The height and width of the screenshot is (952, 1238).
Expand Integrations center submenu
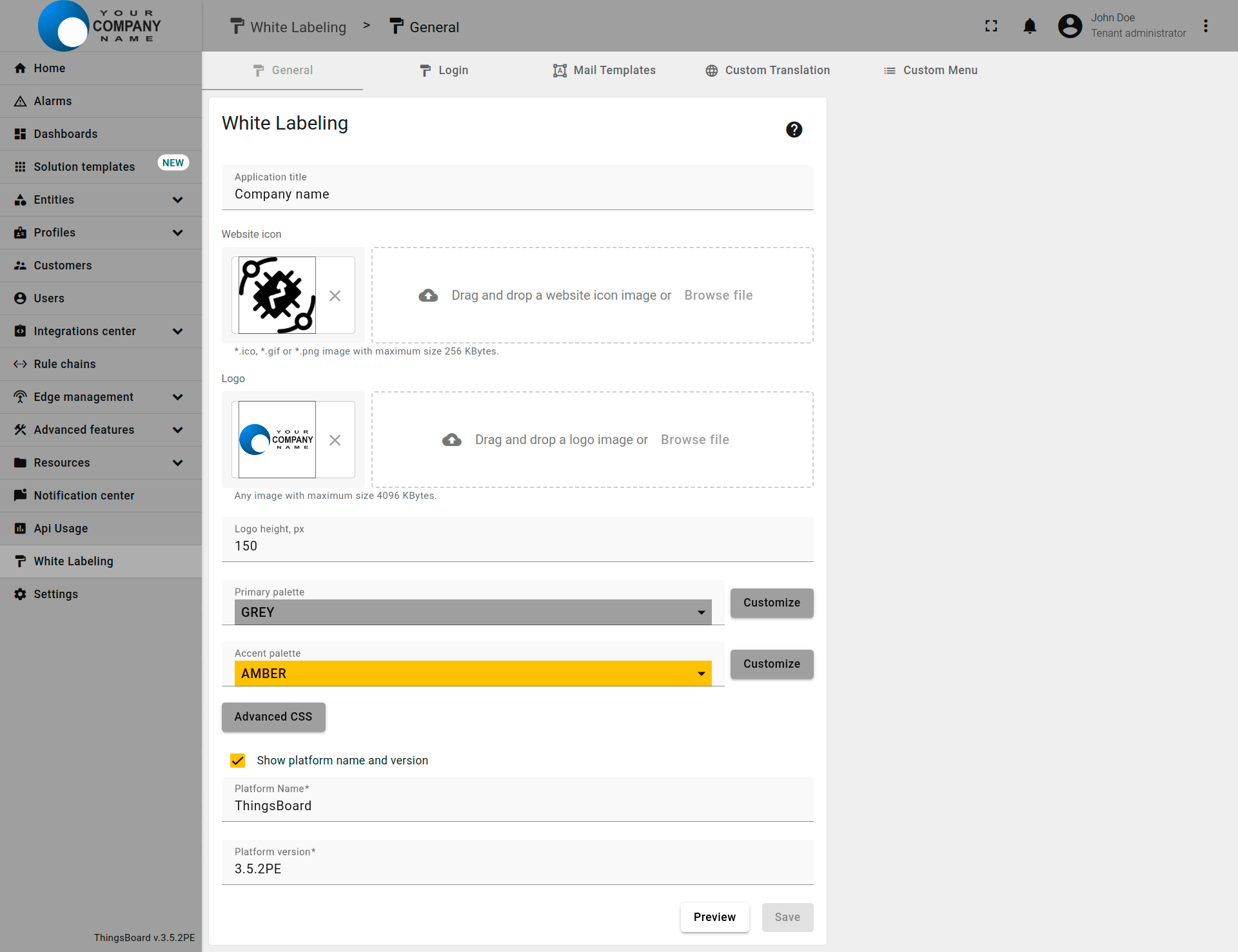(x=177, y=331)
